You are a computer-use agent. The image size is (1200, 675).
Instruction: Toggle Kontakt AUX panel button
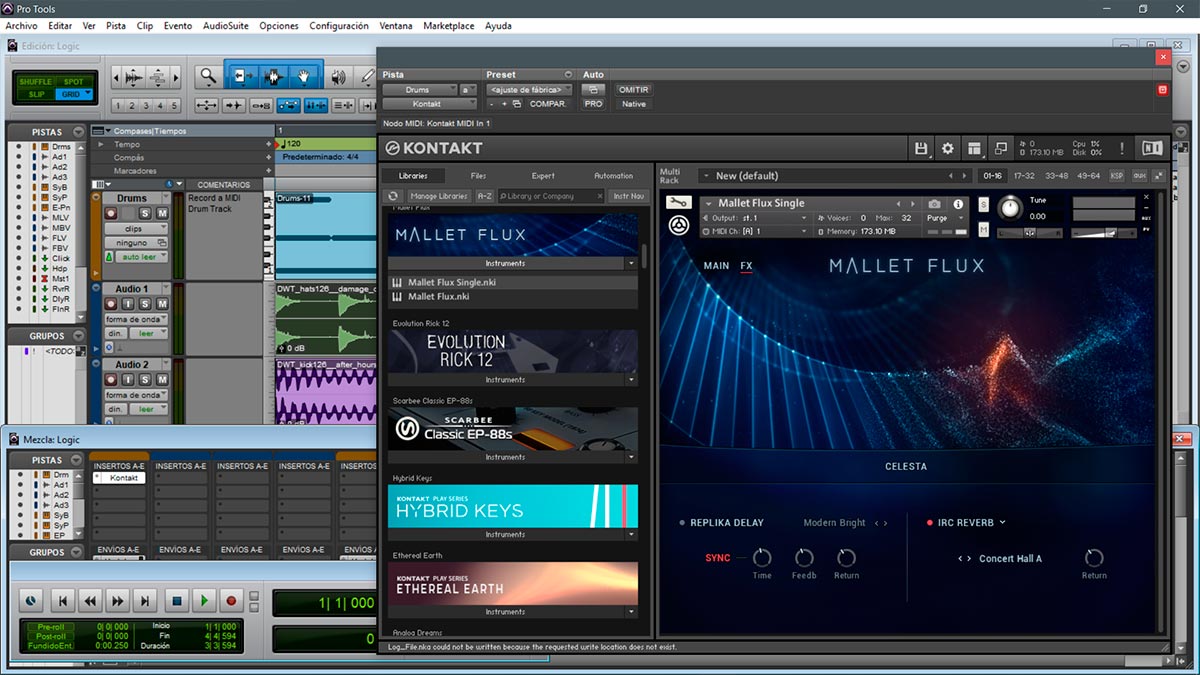(x=1139, y=176)
